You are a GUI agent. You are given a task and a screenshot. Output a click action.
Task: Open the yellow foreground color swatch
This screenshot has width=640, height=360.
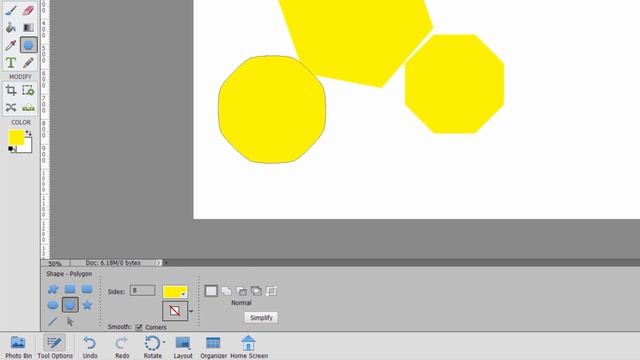pos(16,138)
